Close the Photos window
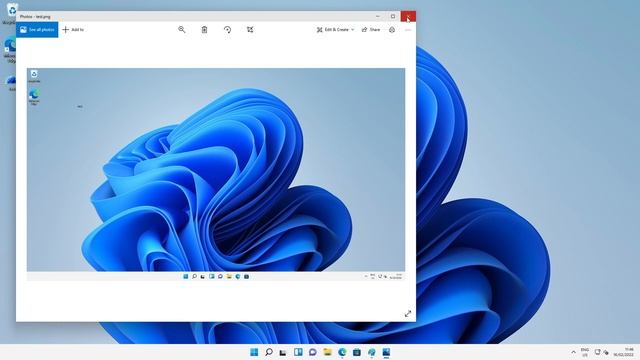This screenshot has height=360, width=640. 408,16
